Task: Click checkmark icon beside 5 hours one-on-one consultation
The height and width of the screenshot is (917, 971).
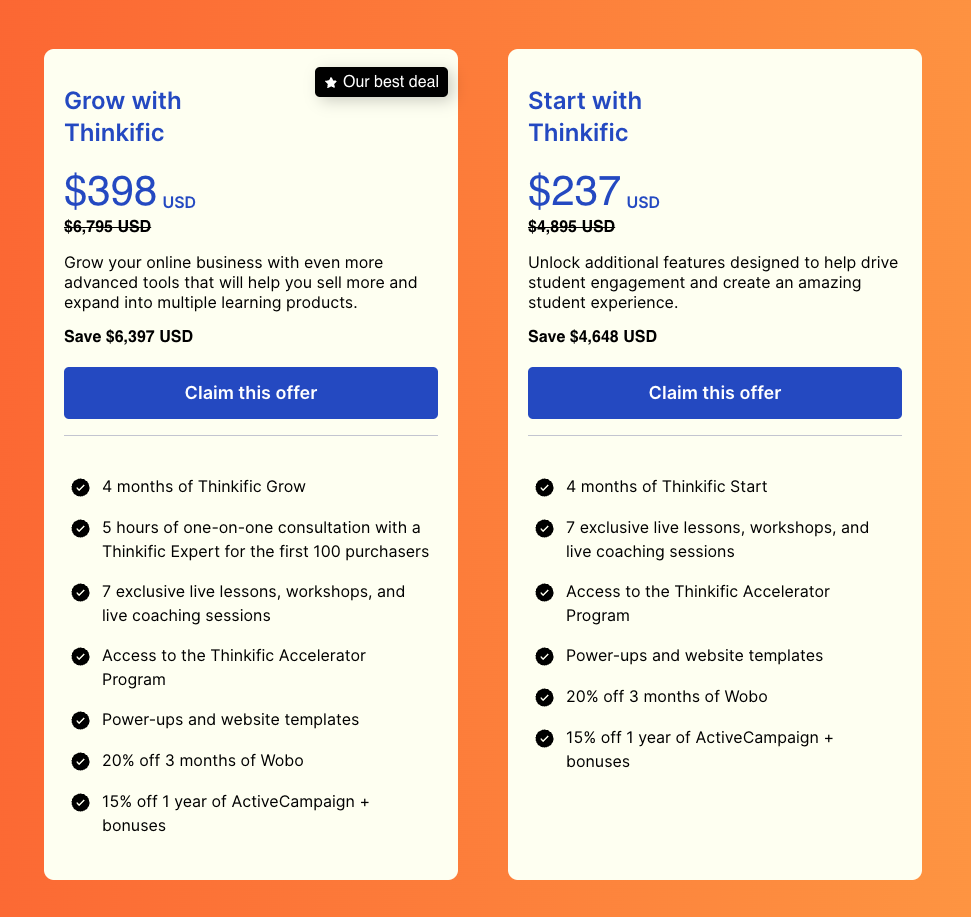Action: click(x=81, y=528)
